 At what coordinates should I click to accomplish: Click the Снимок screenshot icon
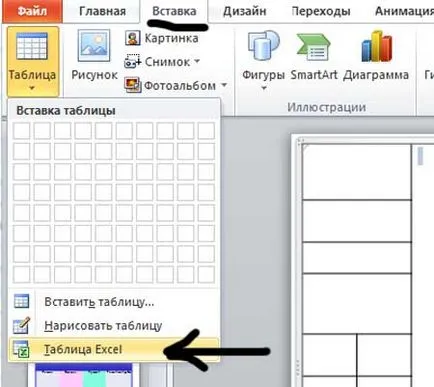pos(132,62)
